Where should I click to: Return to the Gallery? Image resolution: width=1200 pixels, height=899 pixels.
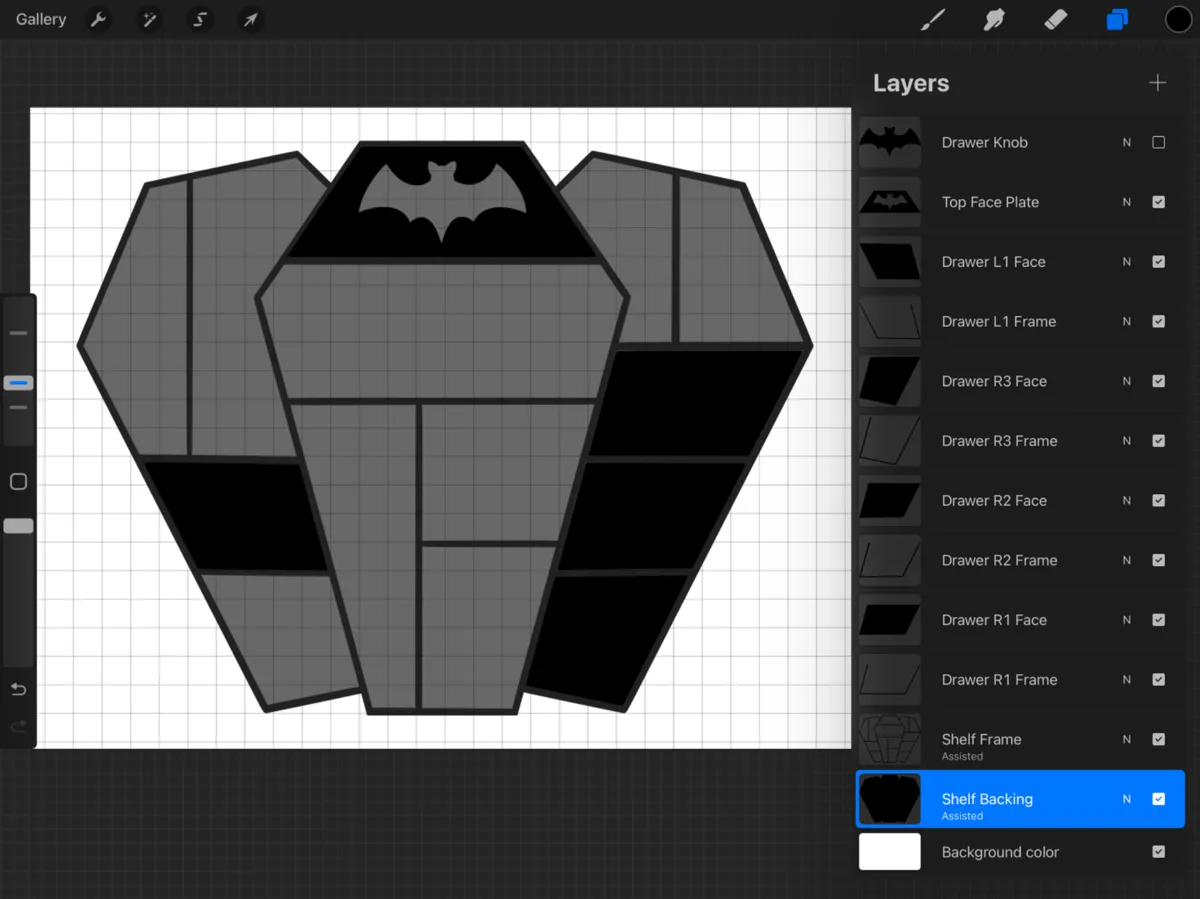41,20
